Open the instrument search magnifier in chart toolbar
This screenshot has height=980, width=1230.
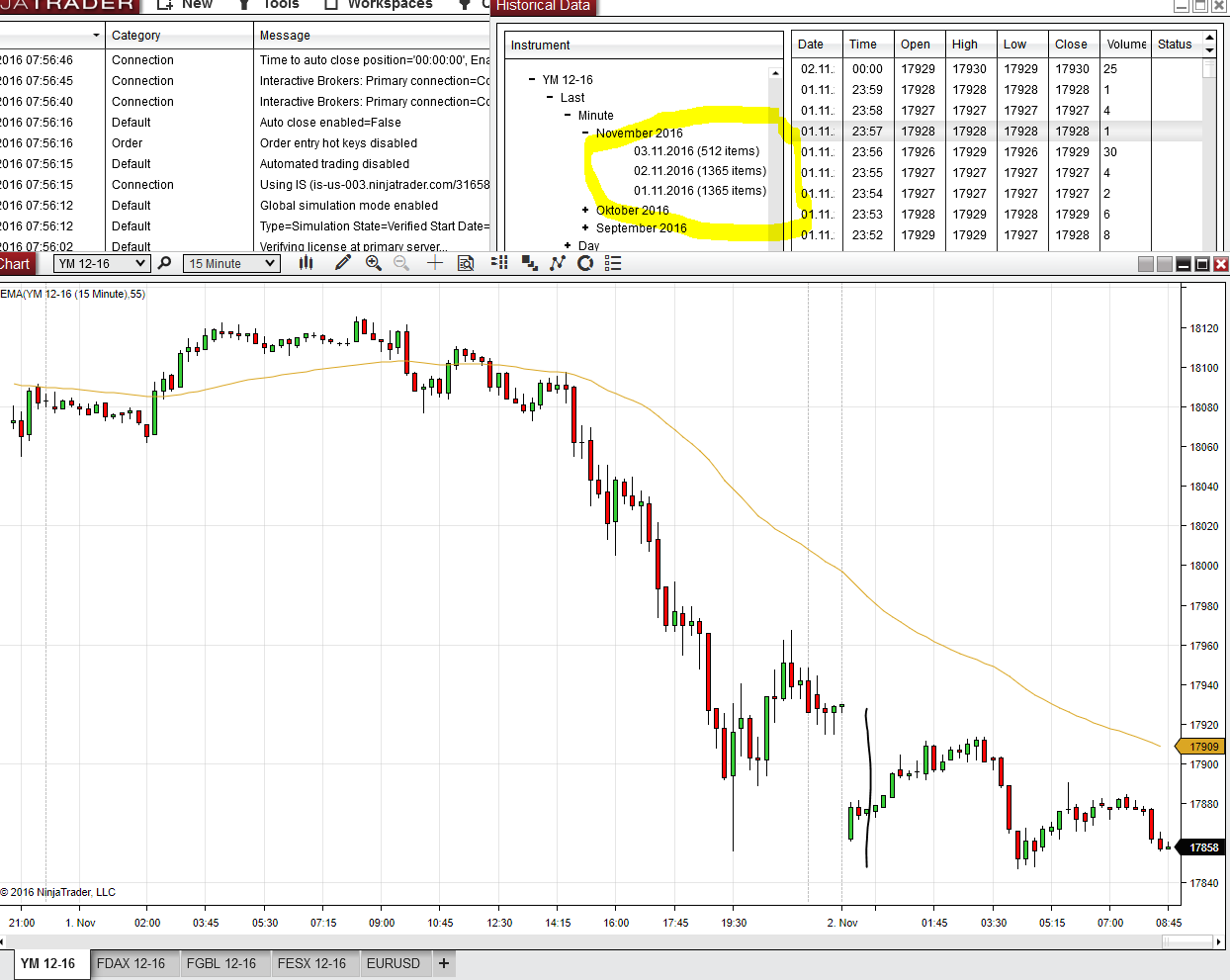click(x=164, y=263)
